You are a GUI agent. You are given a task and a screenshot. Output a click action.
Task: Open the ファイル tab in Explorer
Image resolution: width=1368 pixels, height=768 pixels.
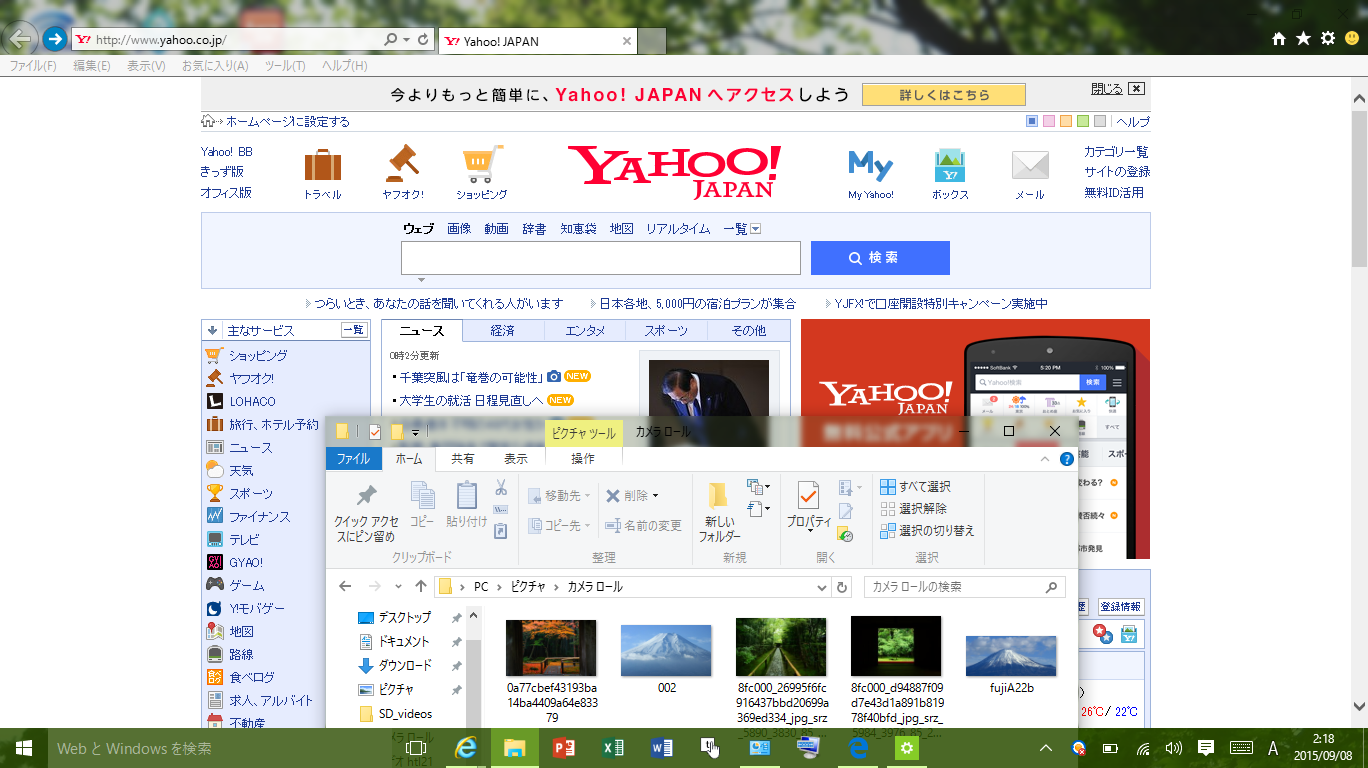(x=353, y=459)
